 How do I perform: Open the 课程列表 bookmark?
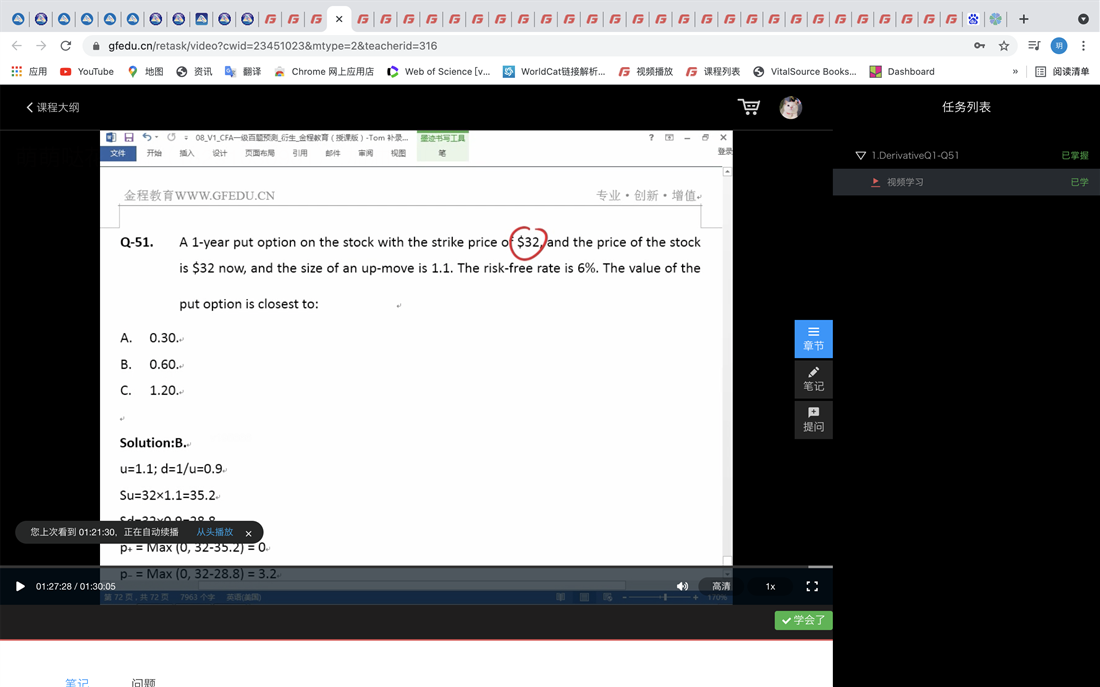coord(713,72)
